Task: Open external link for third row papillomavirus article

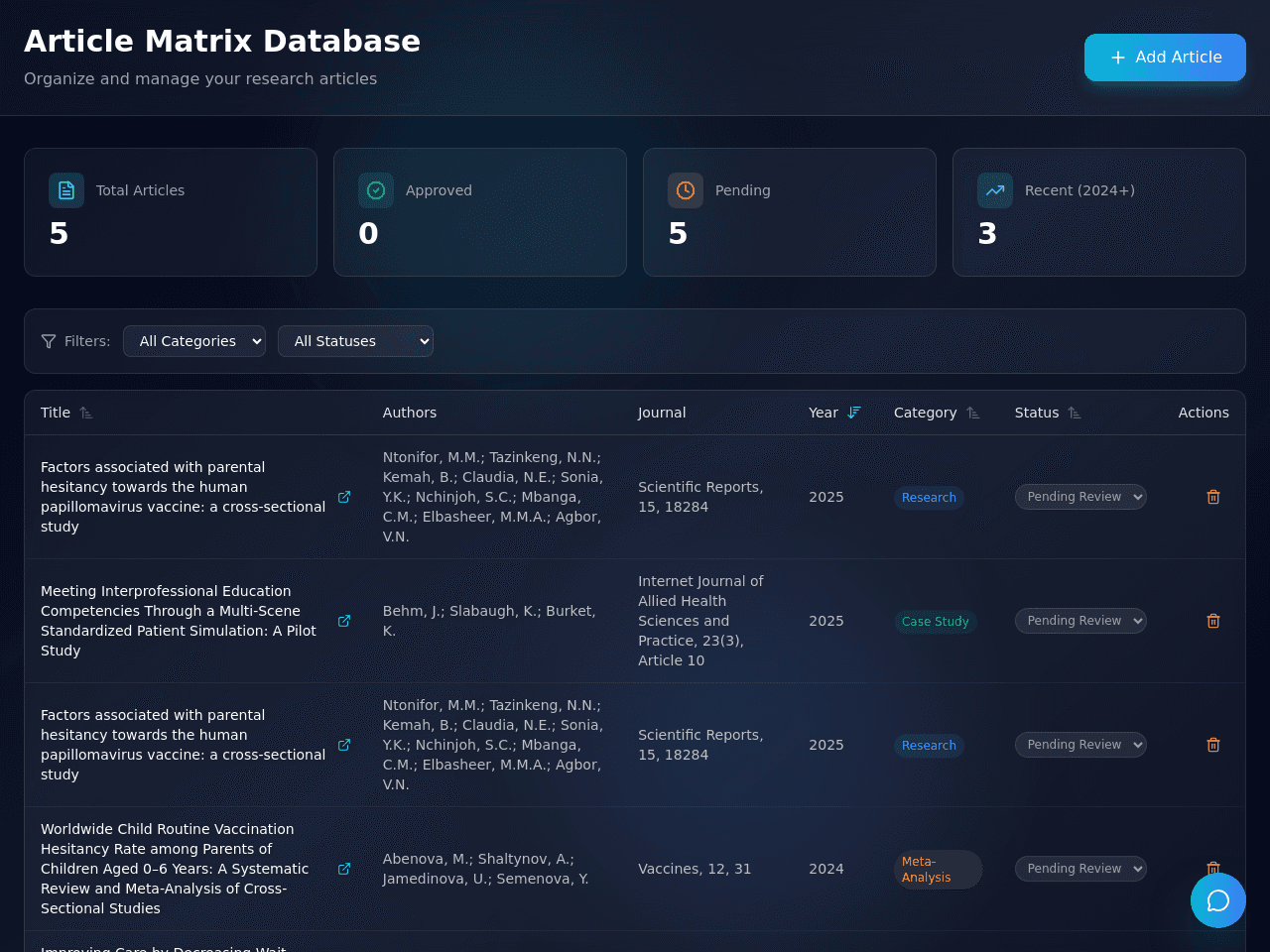Action: 344,745
